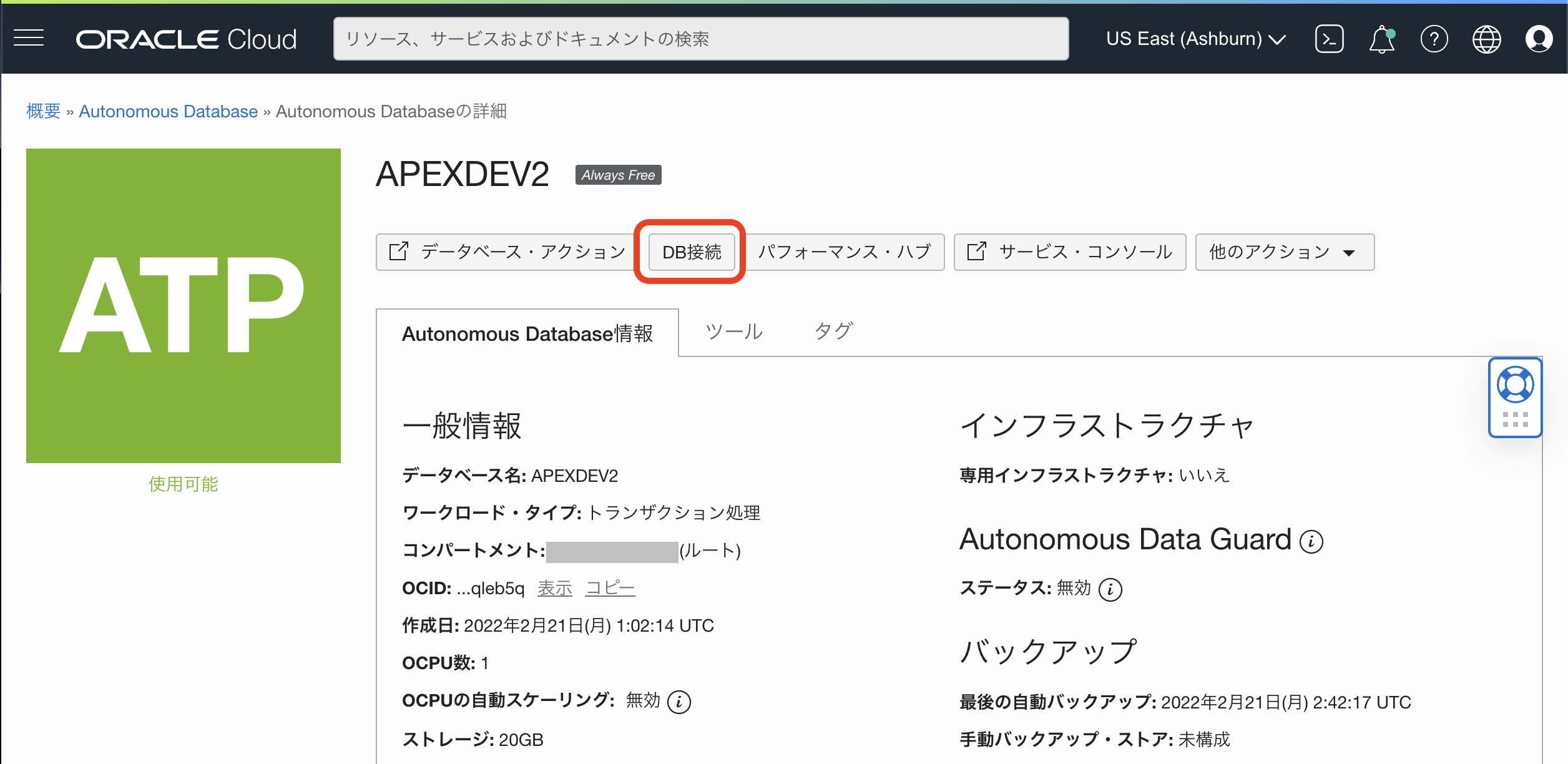This screenshot has width=1568, height=764.
Task: Open the hamburger navigation menu
Action: point(29,39)
